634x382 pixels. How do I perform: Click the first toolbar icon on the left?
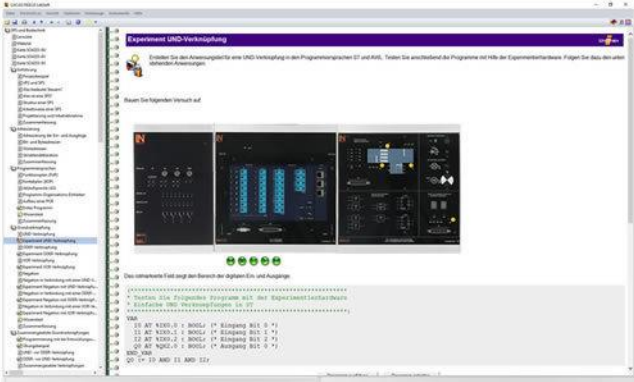[x=7, y=22]
